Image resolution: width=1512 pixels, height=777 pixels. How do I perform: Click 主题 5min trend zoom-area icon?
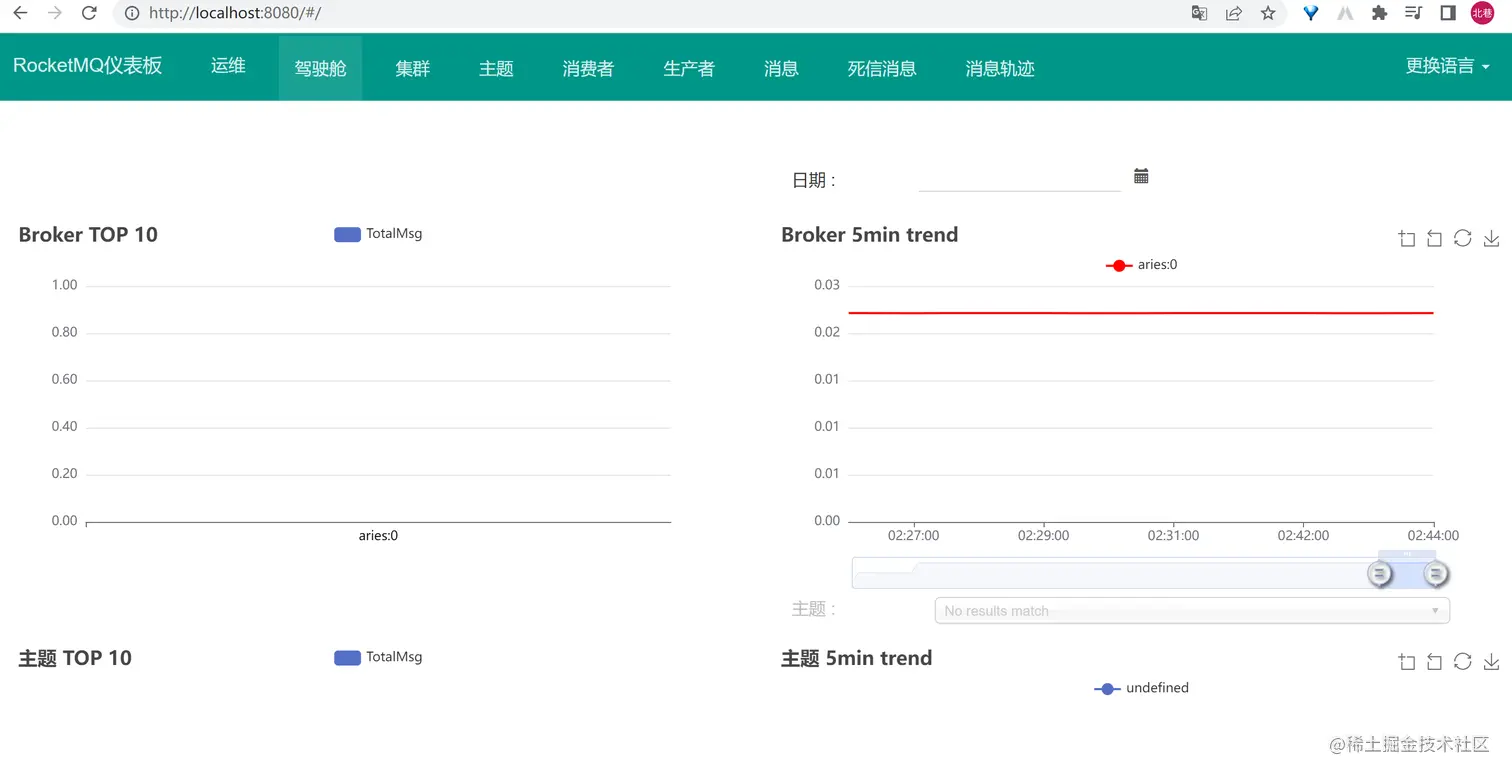click(x=1407, y=661)
